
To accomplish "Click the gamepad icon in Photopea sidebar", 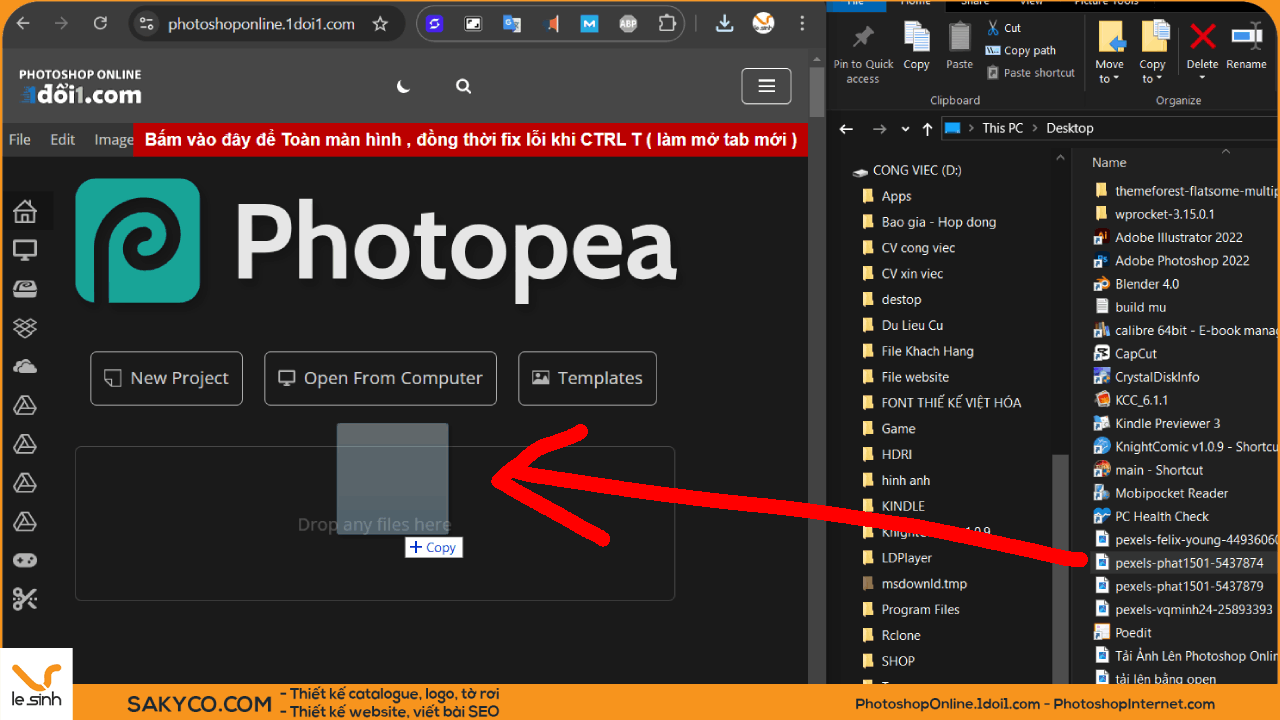I will click(x=25, y=560).
